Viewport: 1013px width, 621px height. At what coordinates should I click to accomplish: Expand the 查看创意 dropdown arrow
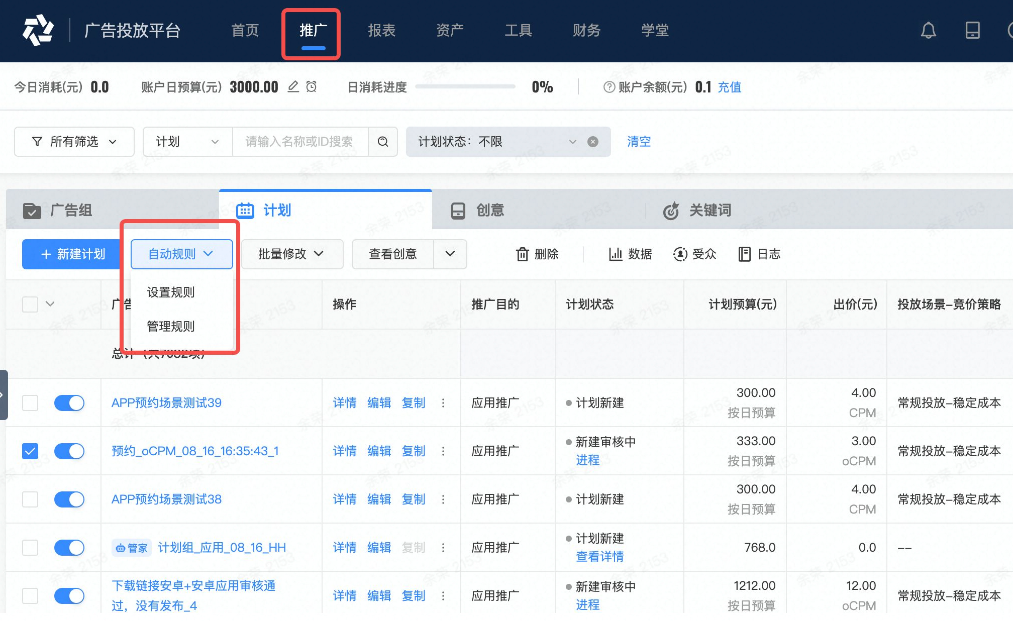pos(450,254)
